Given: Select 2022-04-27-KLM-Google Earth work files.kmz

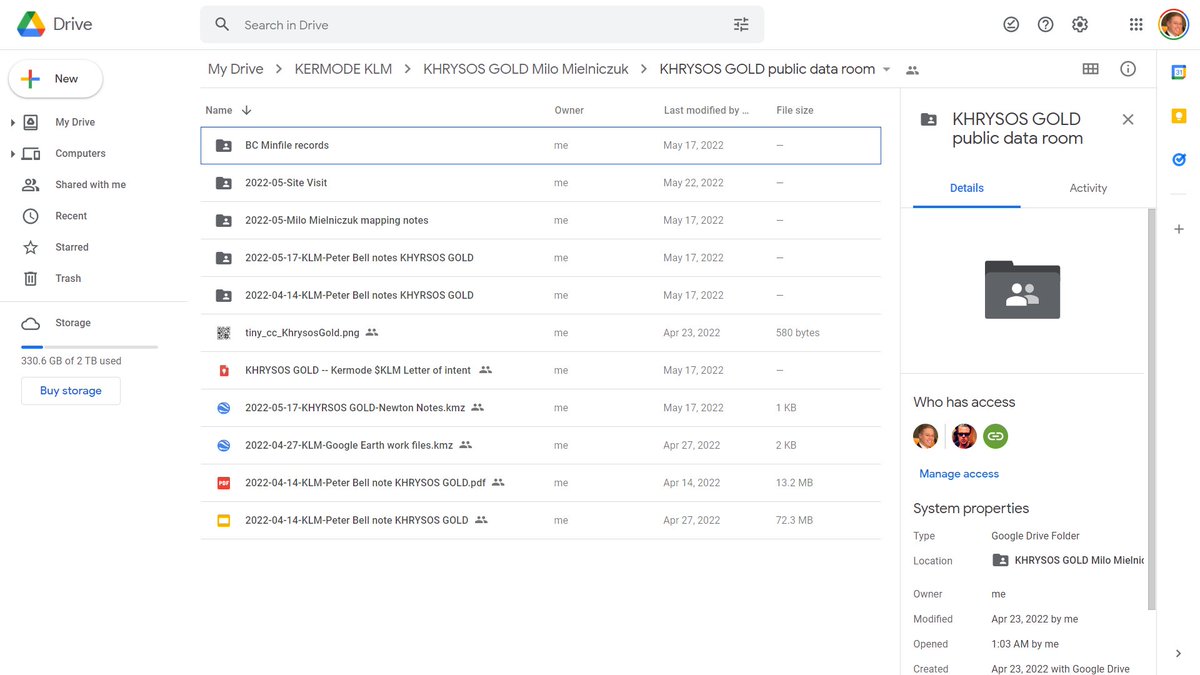Looking at the screenshot, I should (541, 445).
